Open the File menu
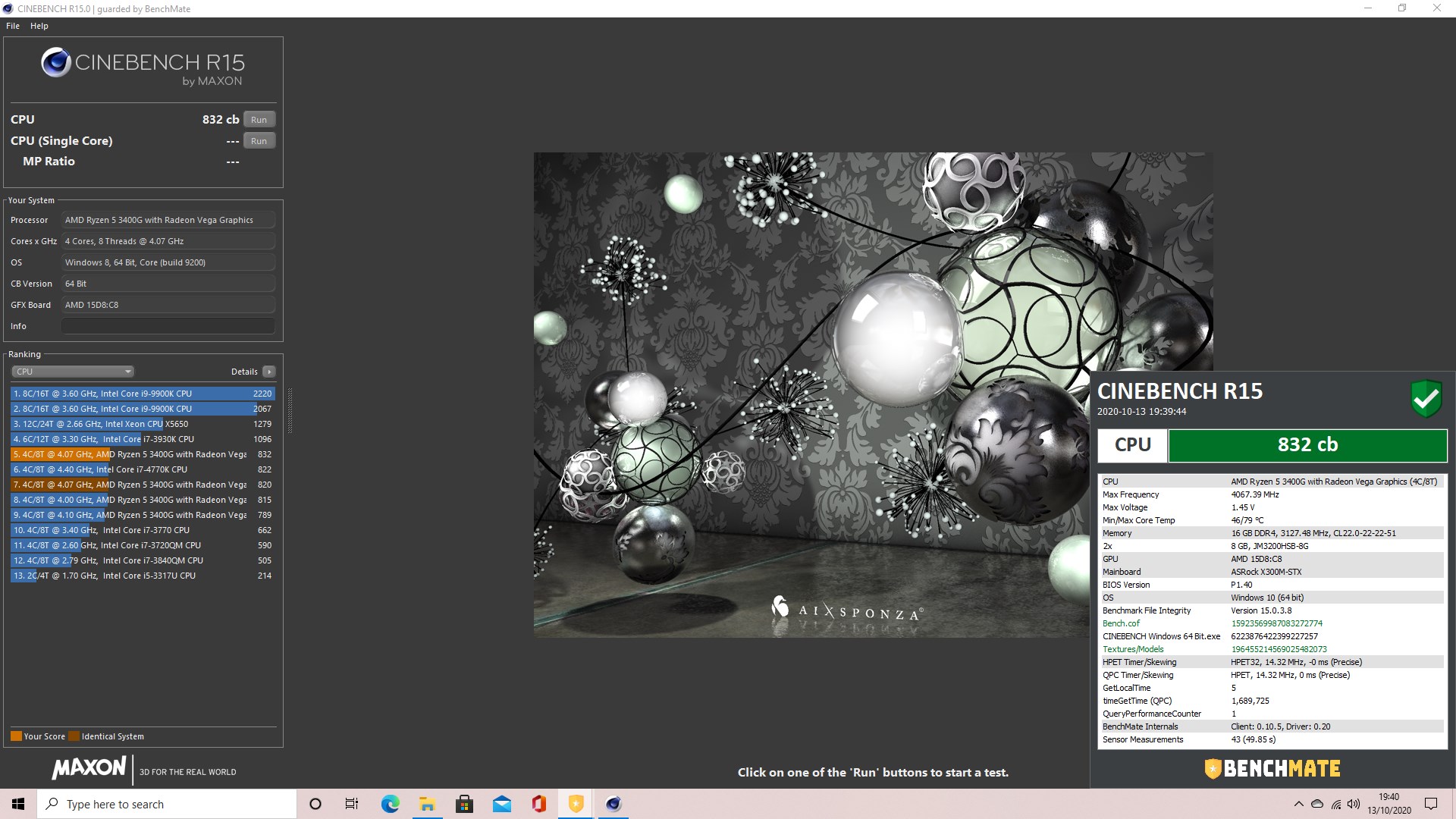This screenshot has height=819, width=1456. point(13,26)
